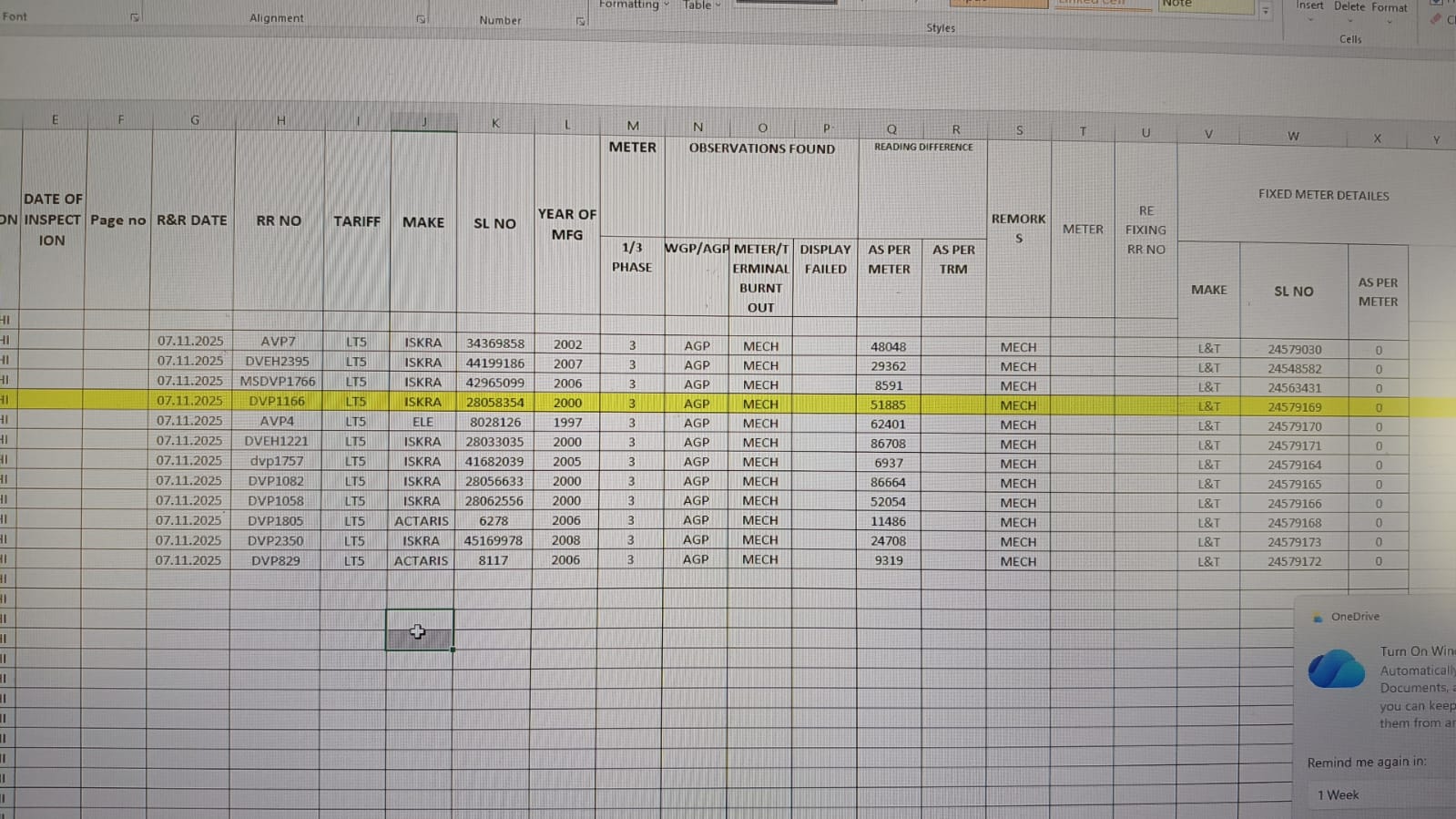This screenshot has width=1456, height=819.
Task: Select column E header
Action: click(55, 119)
